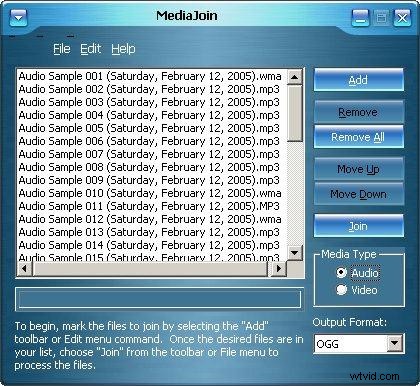Open the window menu icon in title bar
Screen dimensions: 420x386
[18, 18]
